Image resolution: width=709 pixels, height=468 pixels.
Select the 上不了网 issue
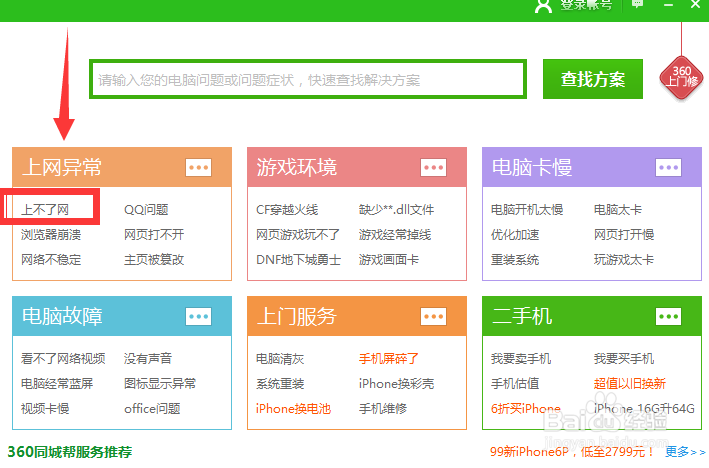pyautogui.click(x=45, y=210)
